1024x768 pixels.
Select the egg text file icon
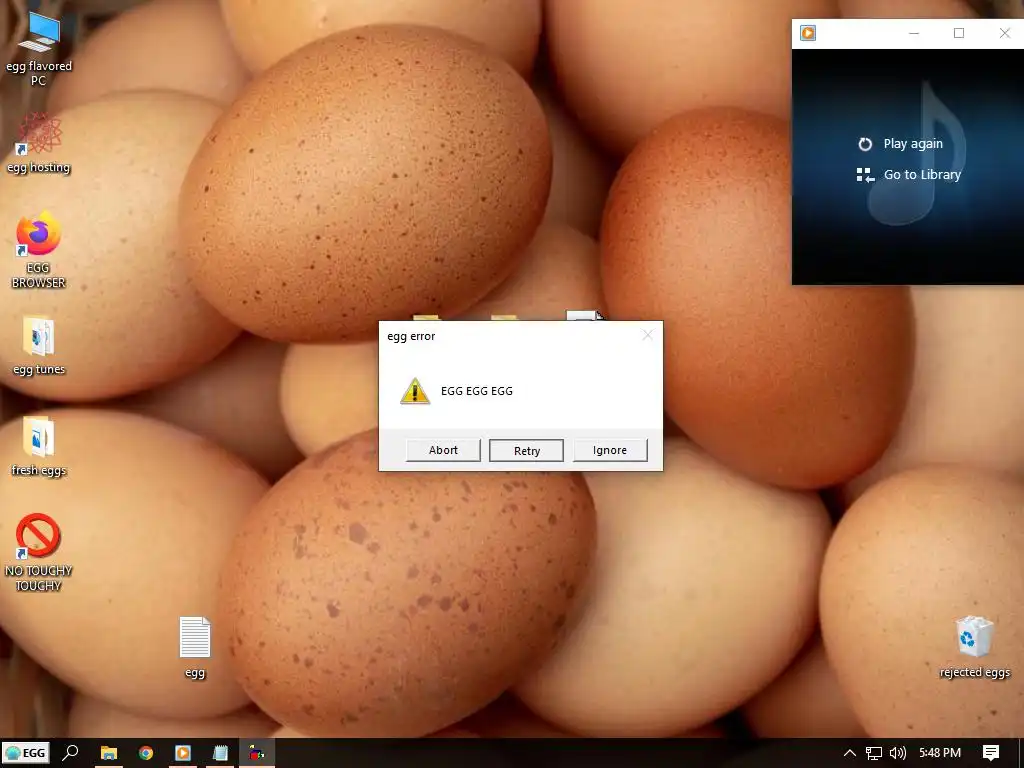[x=195, y=647]
